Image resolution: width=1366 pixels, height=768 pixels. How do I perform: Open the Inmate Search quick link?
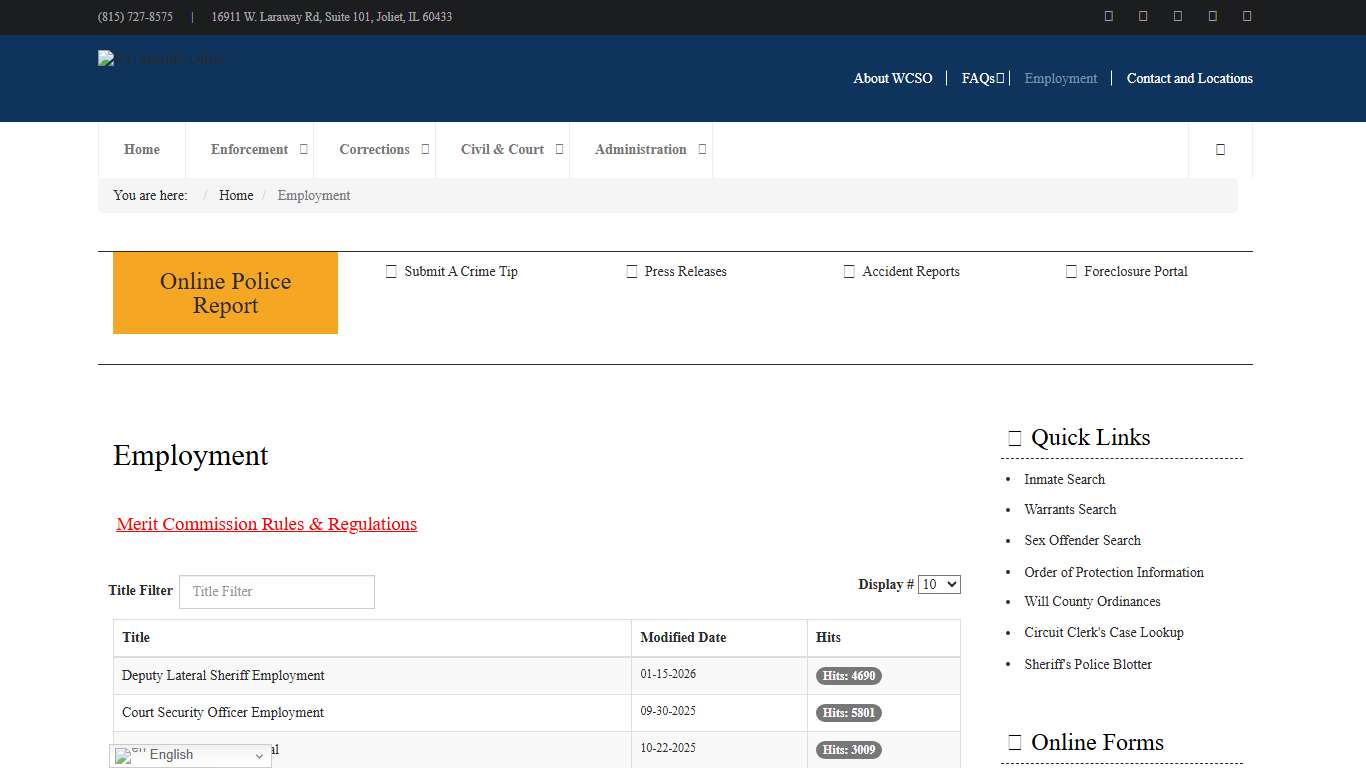click(1064, 480)
